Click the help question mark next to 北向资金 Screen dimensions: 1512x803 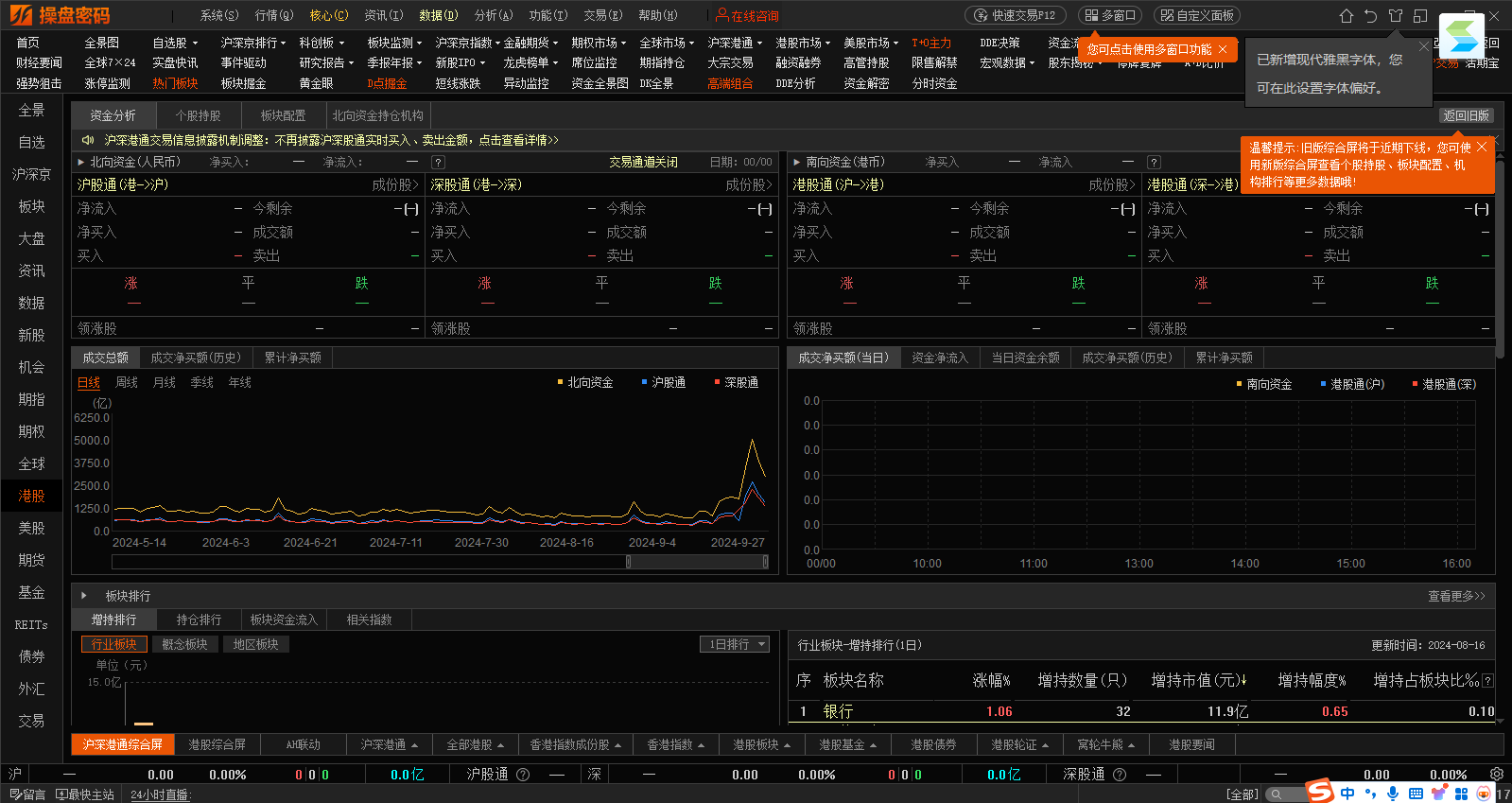(438, 163)
